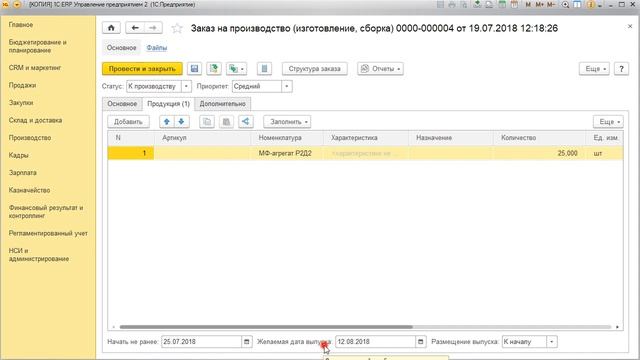Expand Размещение выпуска dropdown arrow
640x360 pixels.
click(552, 342)
